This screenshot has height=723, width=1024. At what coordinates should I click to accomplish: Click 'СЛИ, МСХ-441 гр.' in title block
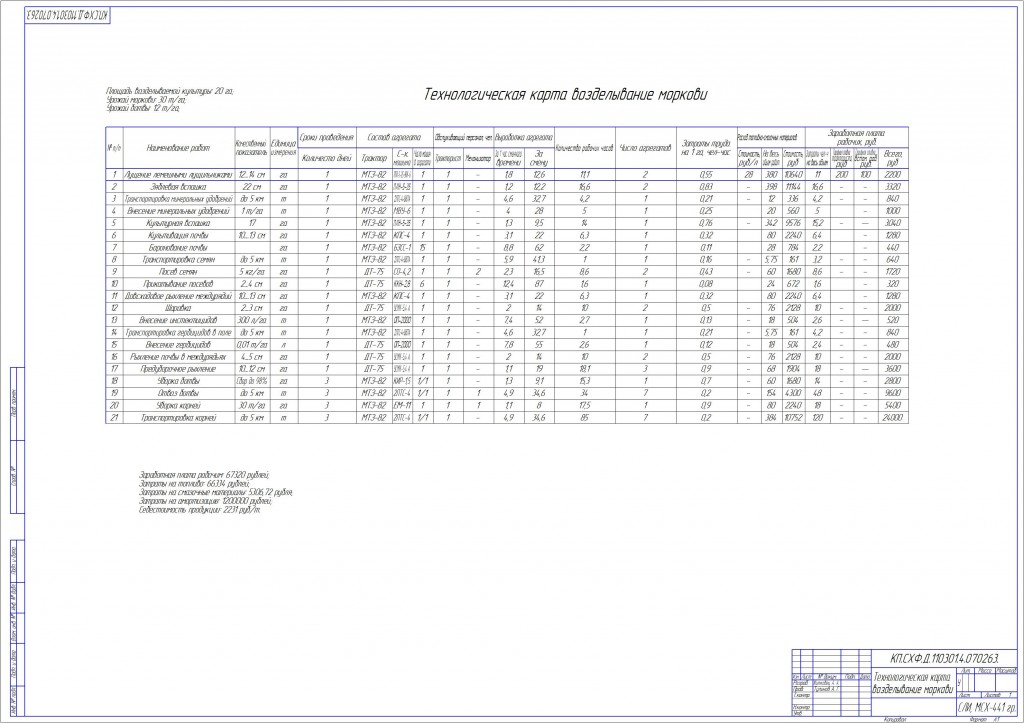987,708
